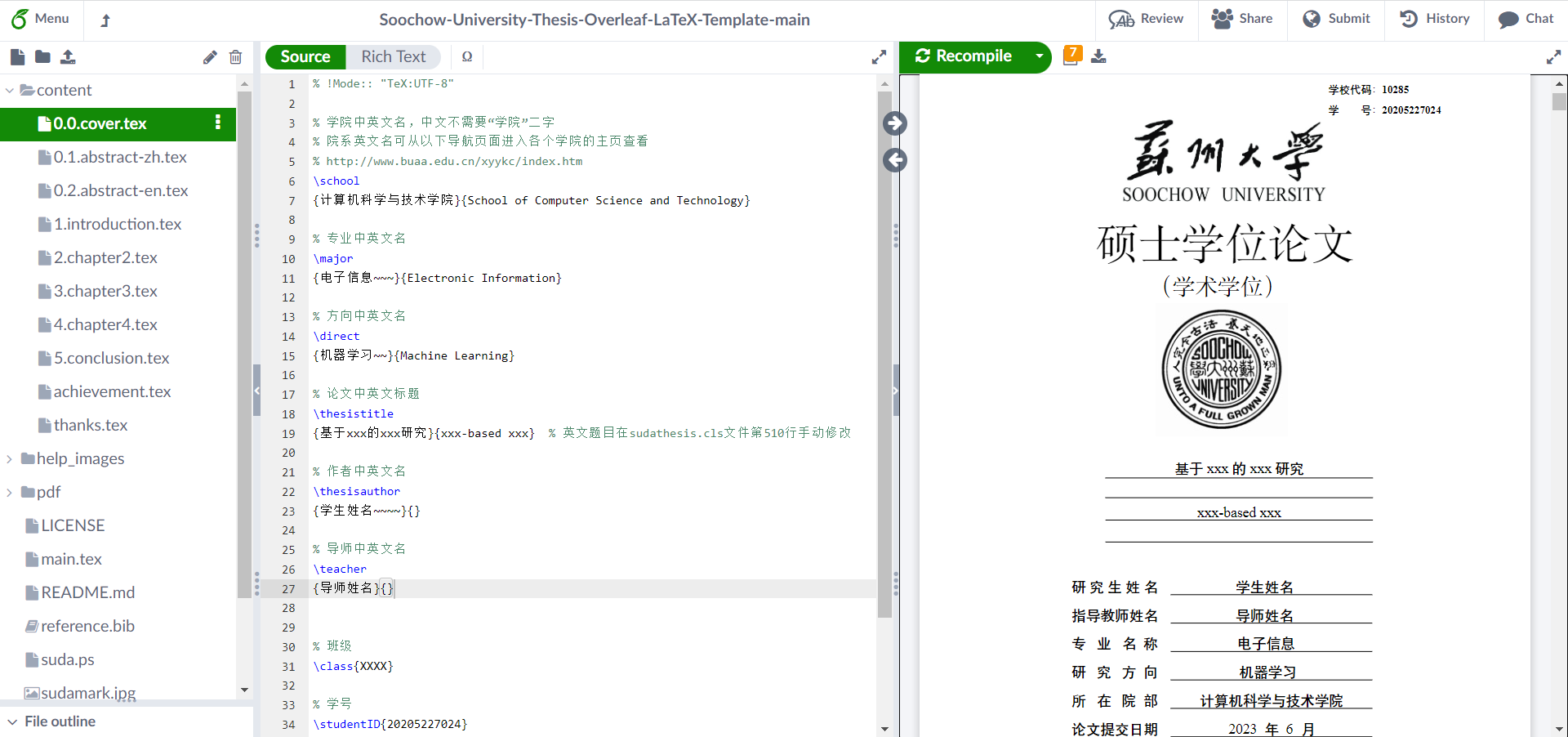
Task: Go to code location in PDF arrow
Action: pos(895,123)
